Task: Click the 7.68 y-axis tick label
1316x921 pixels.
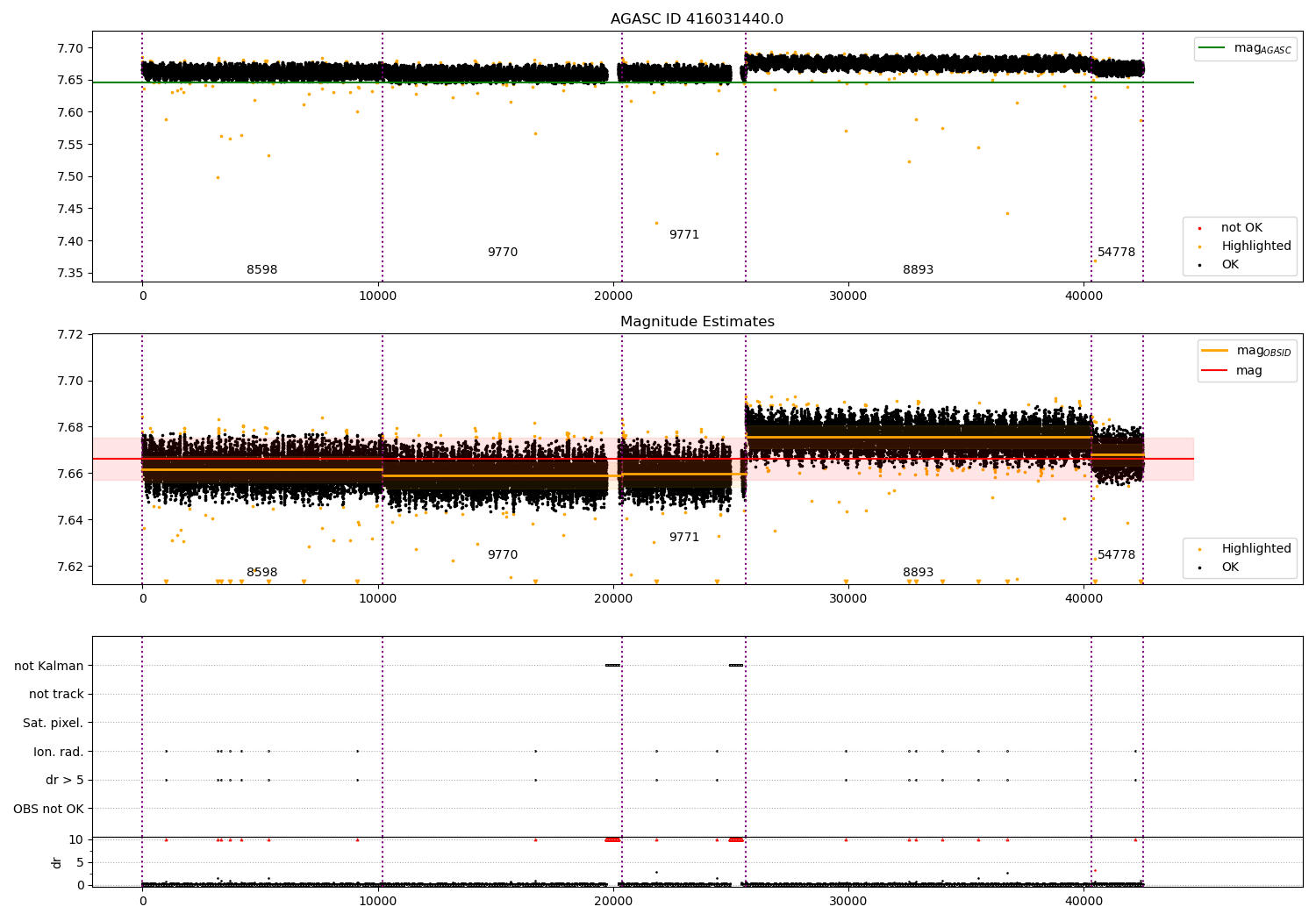Action: point(70,427)
